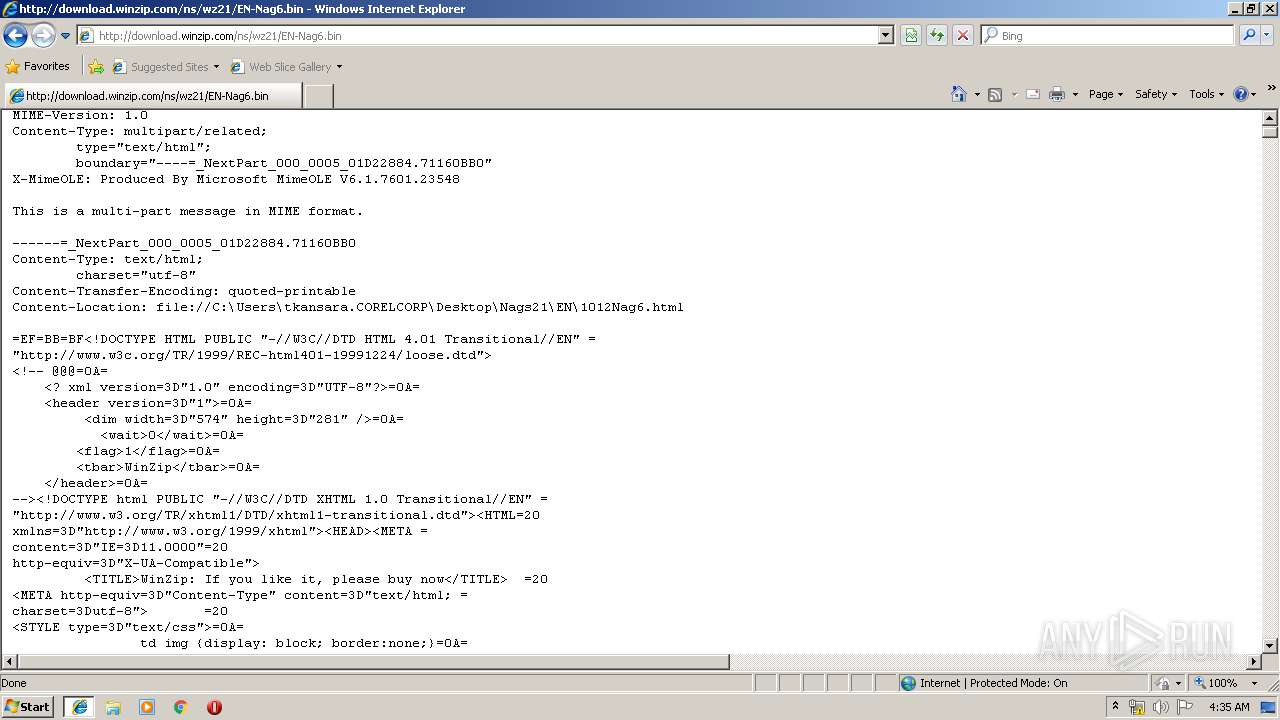This screenshot has width=1280, height=720.
Task: Open the Page menu
Action: pyautogui.click(x=1105, y=94)
